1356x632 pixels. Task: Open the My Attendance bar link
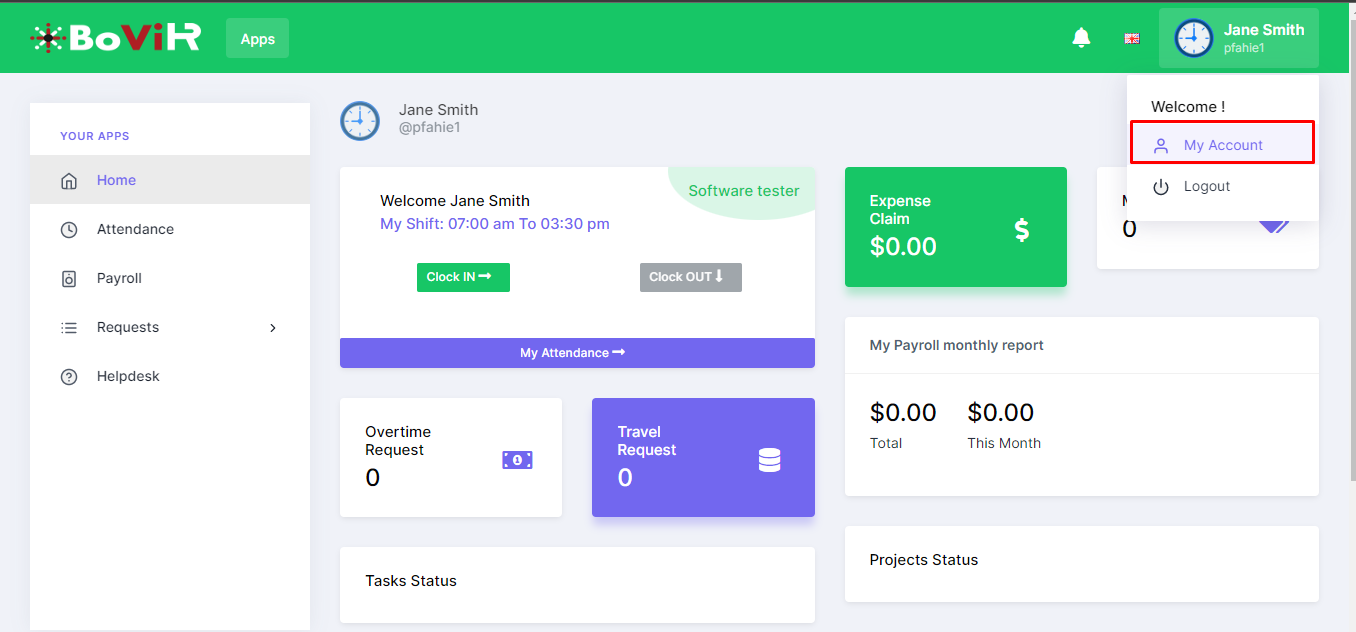(x=577, y=353)
